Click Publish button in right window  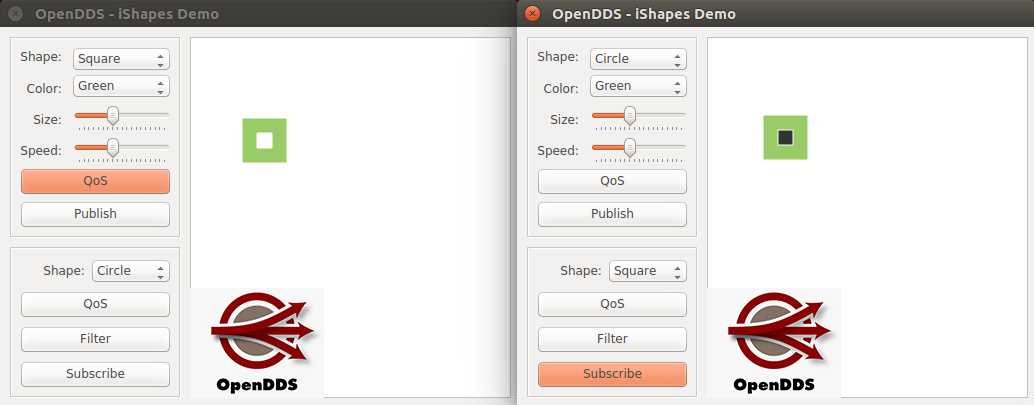(613, 214)
